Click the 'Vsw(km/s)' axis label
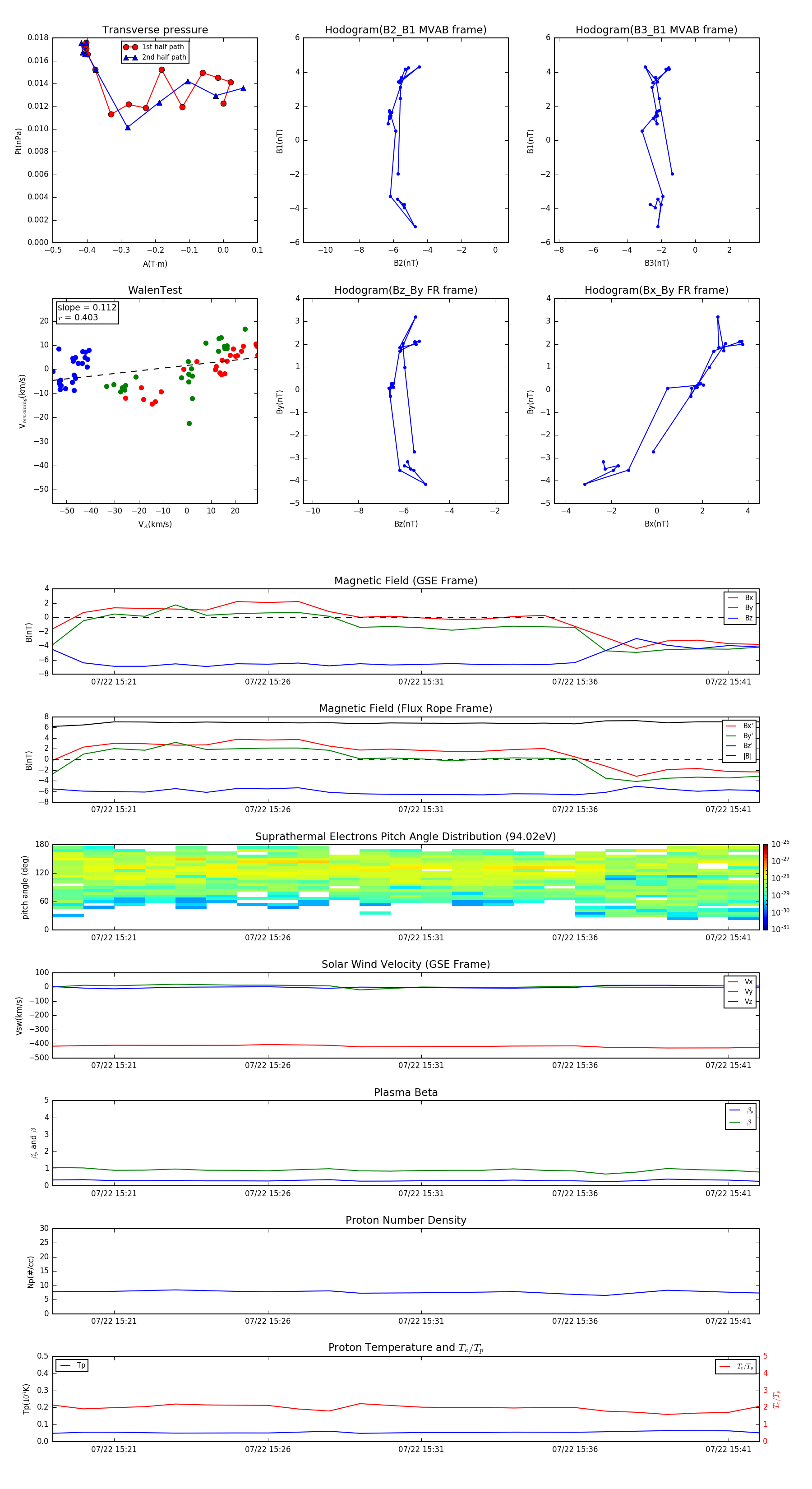This screenshot has height=1489, width=812. (18, 1016)
